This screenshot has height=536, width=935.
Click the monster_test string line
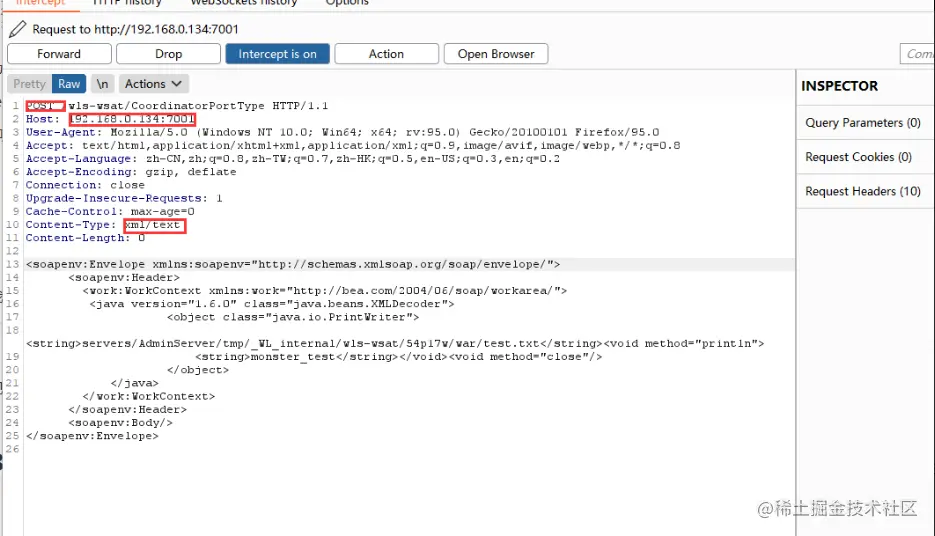click(398, 357)
